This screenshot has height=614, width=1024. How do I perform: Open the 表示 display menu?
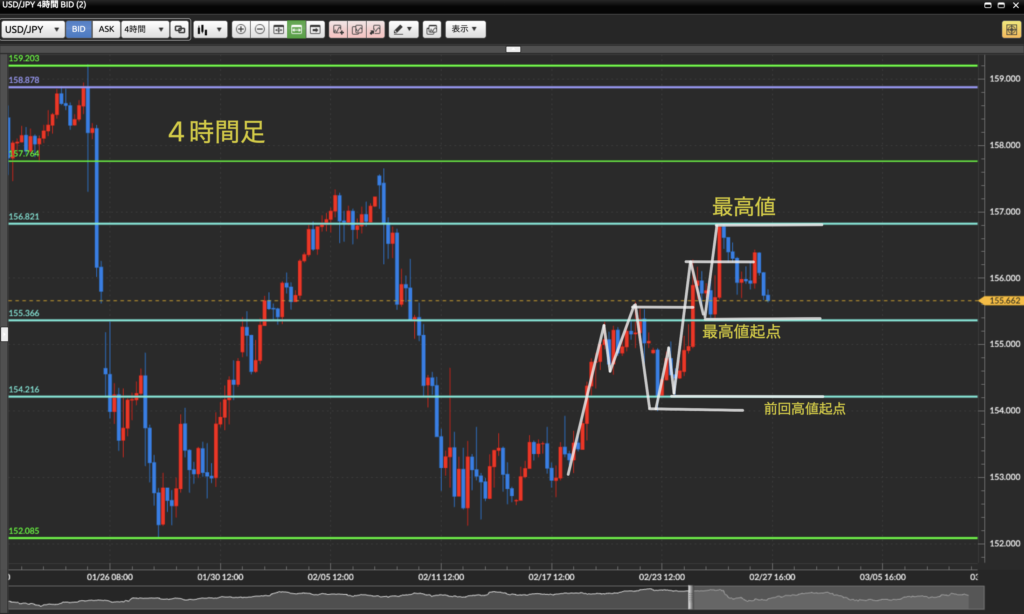465,30
